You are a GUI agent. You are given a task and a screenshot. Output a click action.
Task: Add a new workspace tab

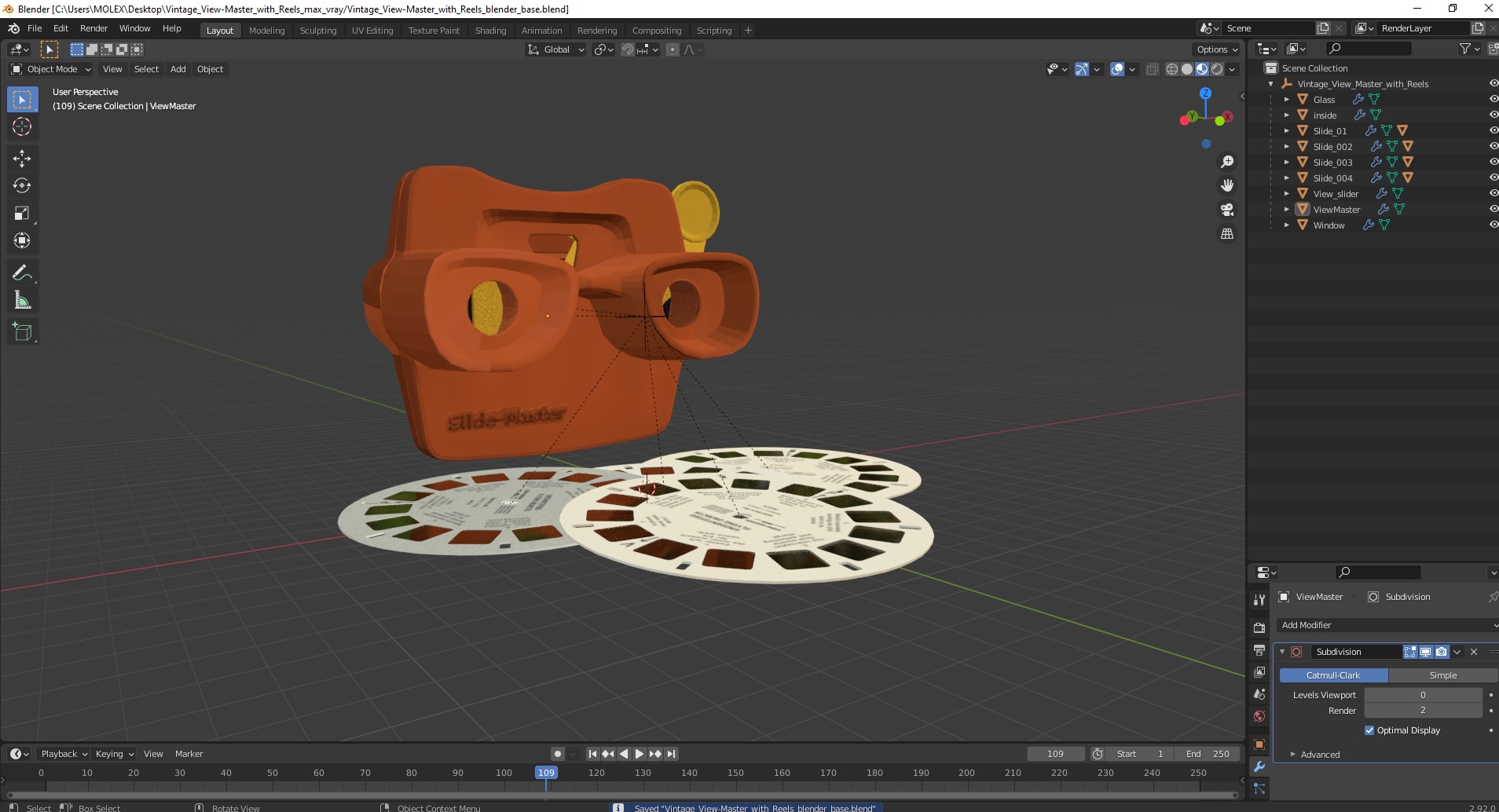point(748,31)
